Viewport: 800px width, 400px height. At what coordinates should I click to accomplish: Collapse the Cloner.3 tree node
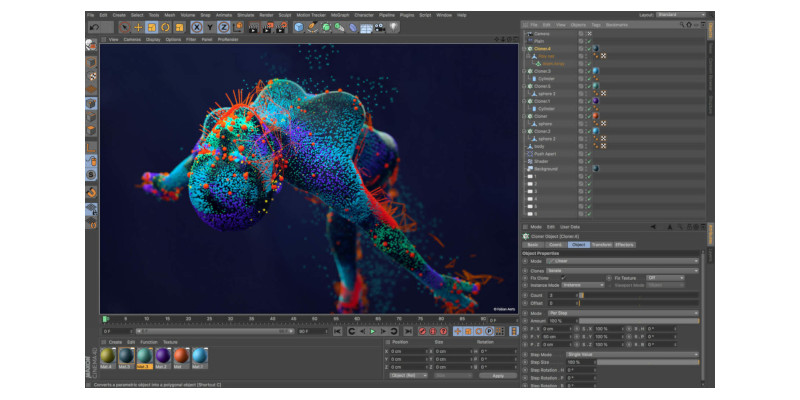pos(524,71)
